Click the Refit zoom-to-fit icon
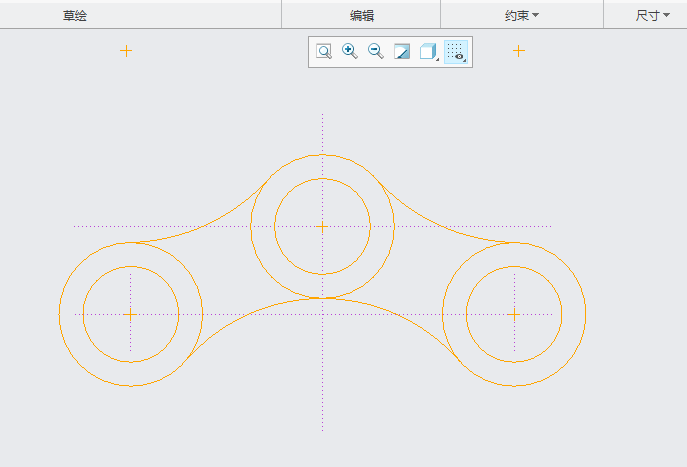Image resolution: width=687 pixels, height=467 pixels. [324, 52]
